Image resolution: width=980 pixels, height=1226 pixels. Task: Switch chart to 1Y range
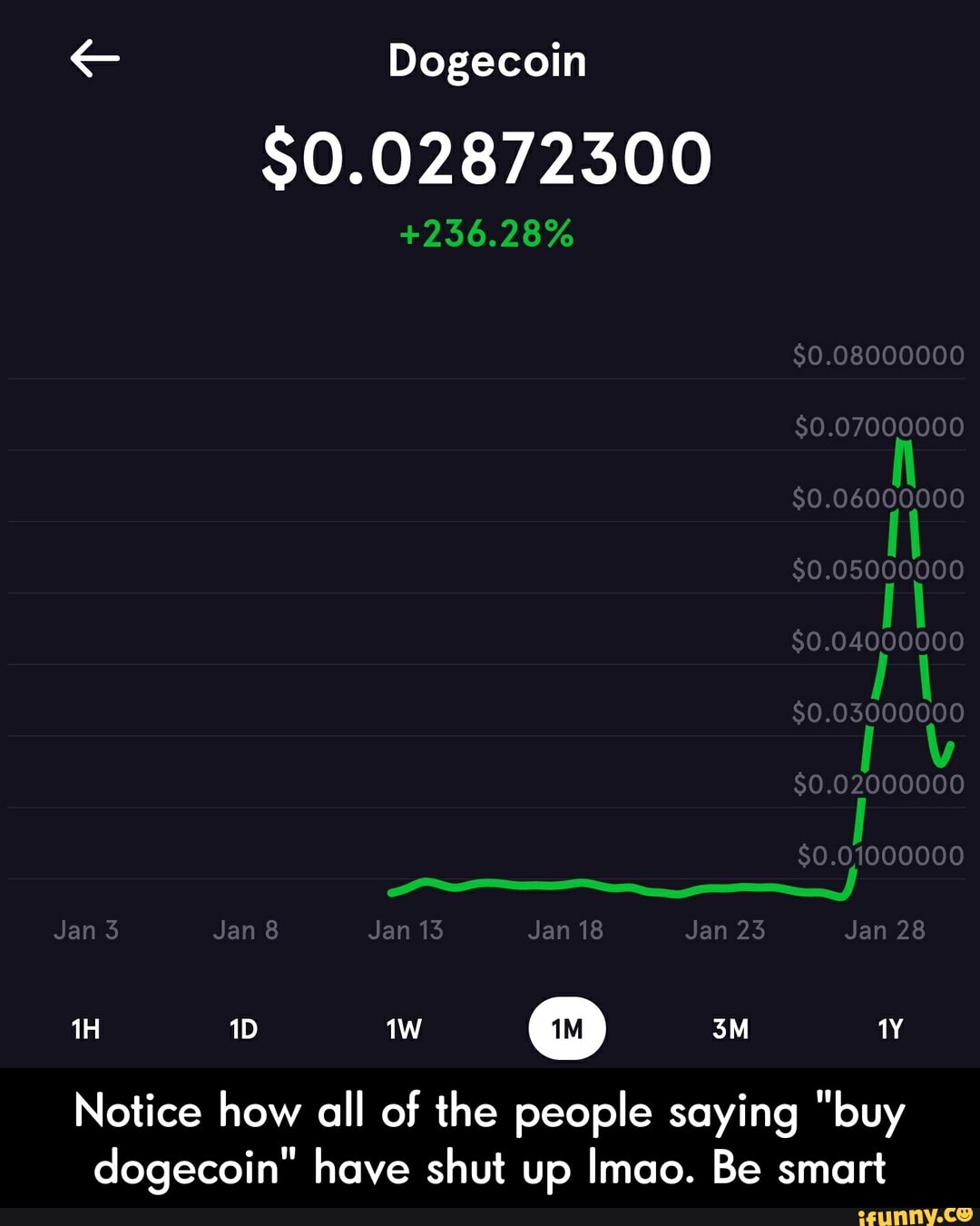click(x=890, y=1029)
